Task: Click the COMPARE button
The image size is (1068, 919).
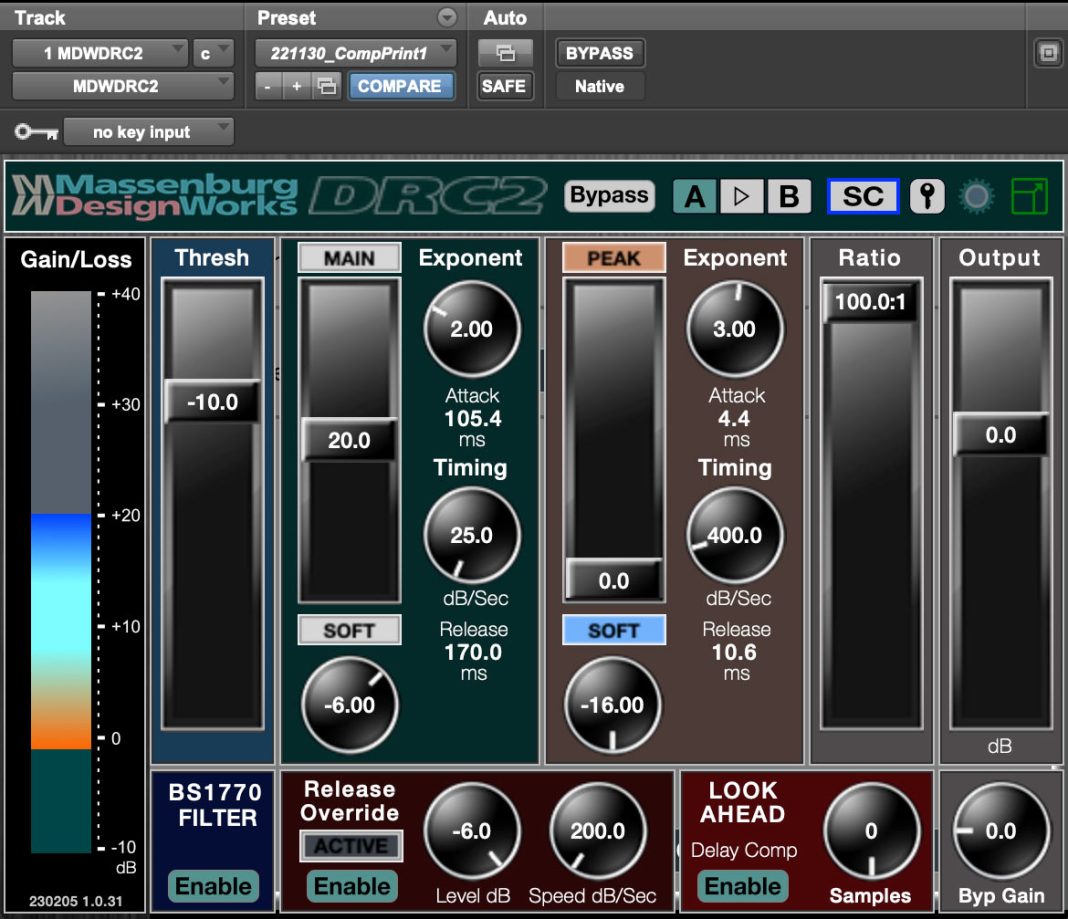Action: [401, 86]
